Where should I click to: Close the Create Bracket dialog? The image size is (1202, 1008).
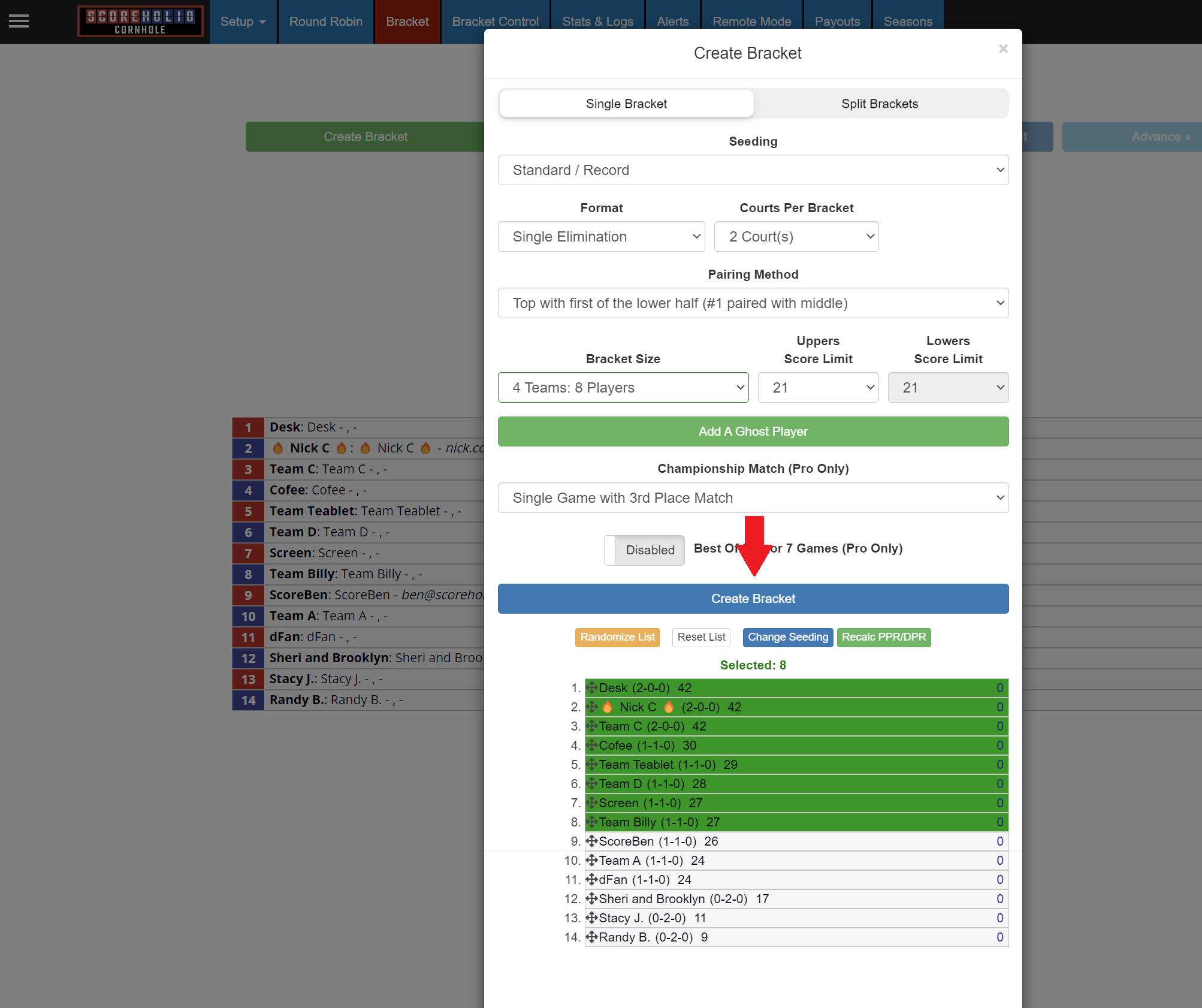pos(1002,49)
